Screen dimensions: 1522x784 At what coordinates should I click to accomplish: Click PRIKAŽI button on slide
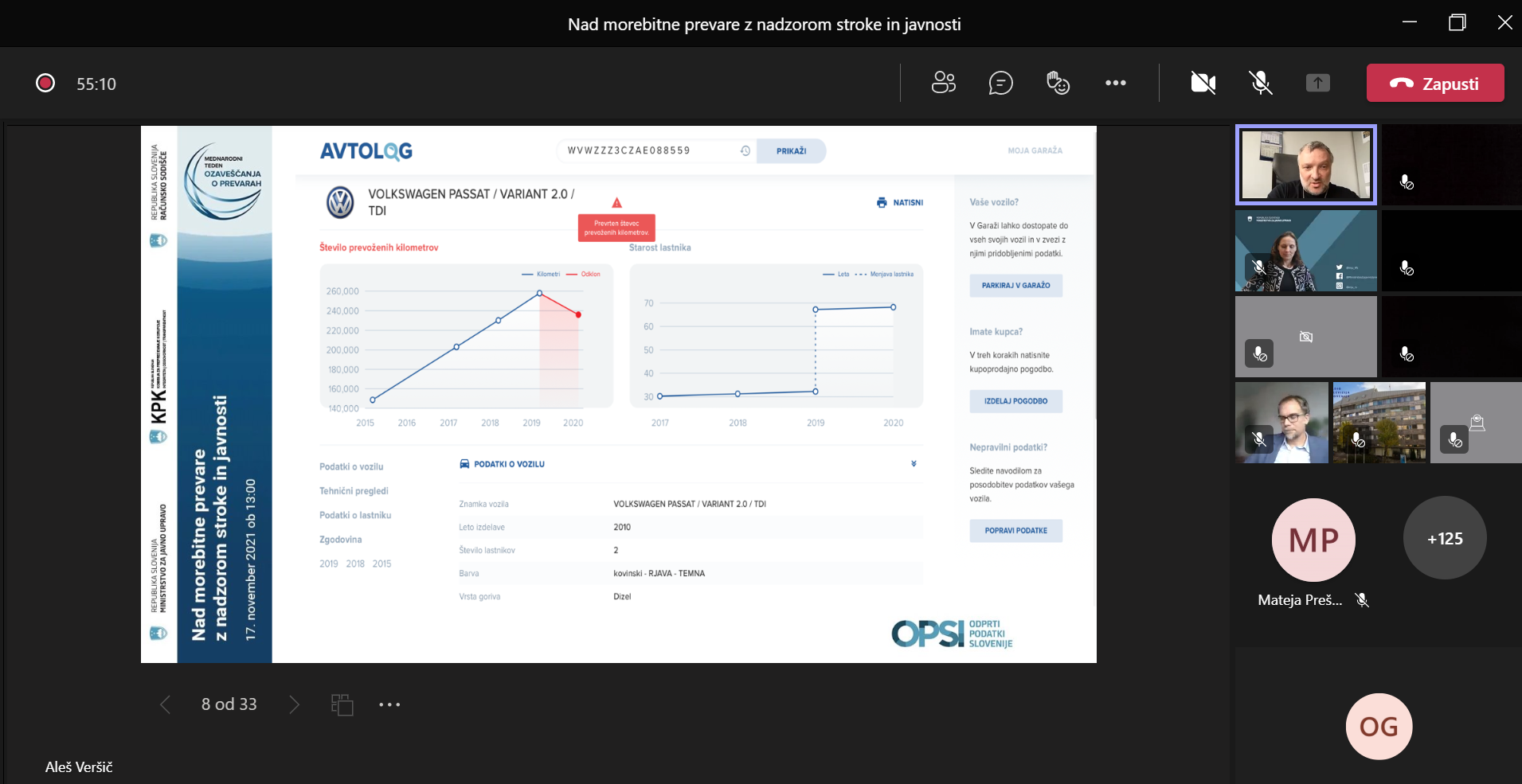tap(791, 150)
